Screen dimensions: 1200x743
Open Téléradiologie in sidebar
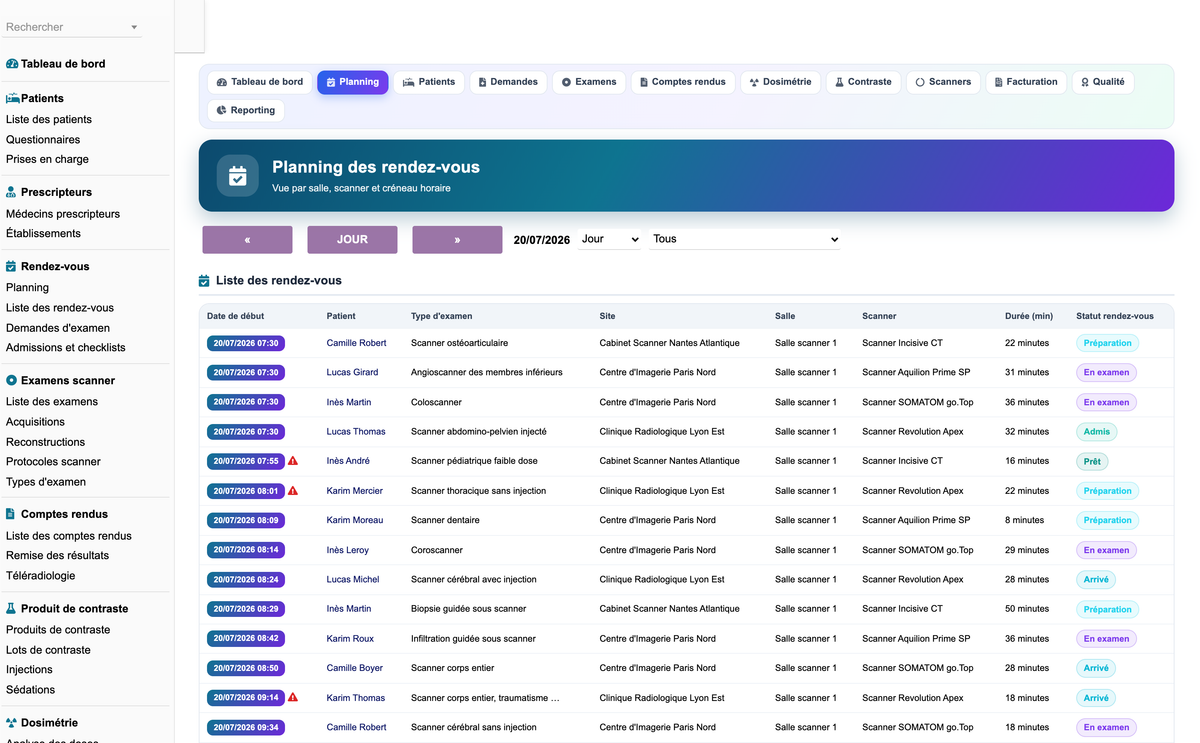pyautogui.click(x=41, y=576)
